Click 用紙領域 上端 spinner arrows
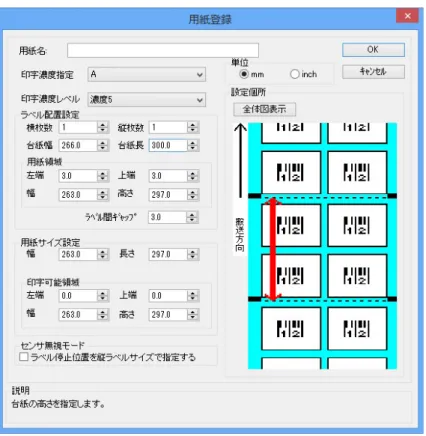Screen dimensions: 426x436 (193, 176)
